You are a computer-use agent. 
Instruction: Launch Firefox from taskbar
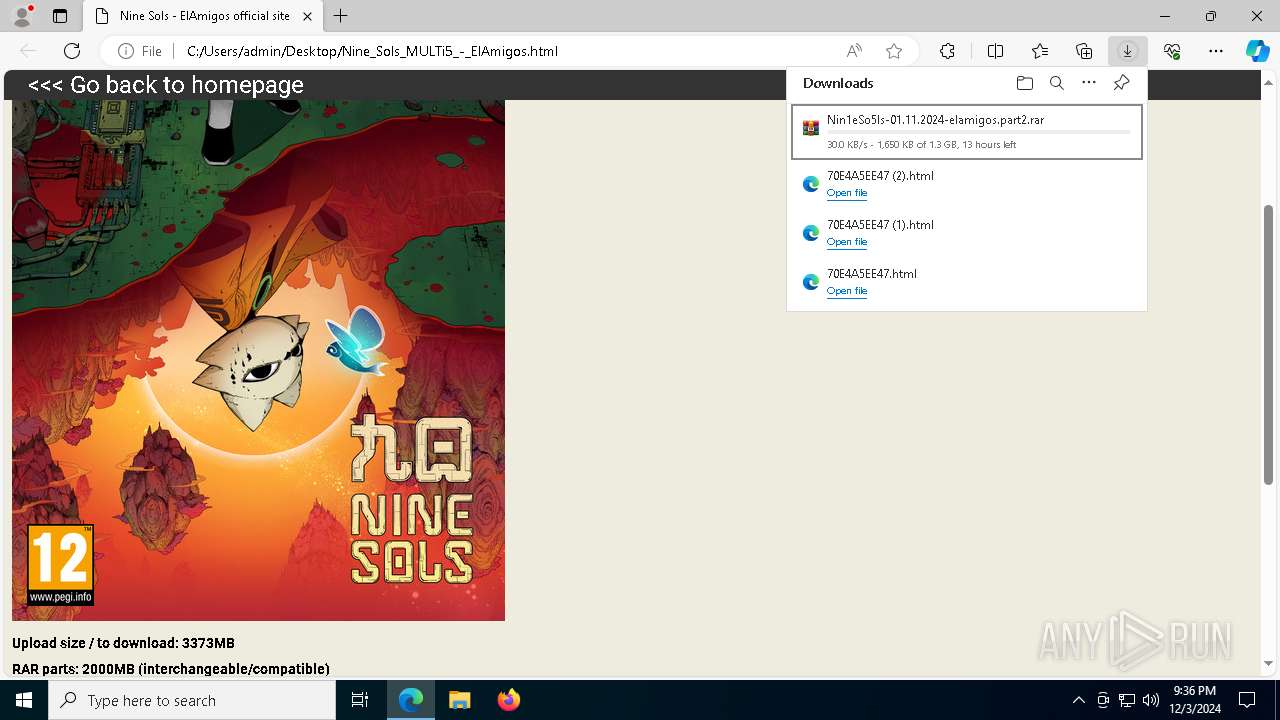click(508, 700)
